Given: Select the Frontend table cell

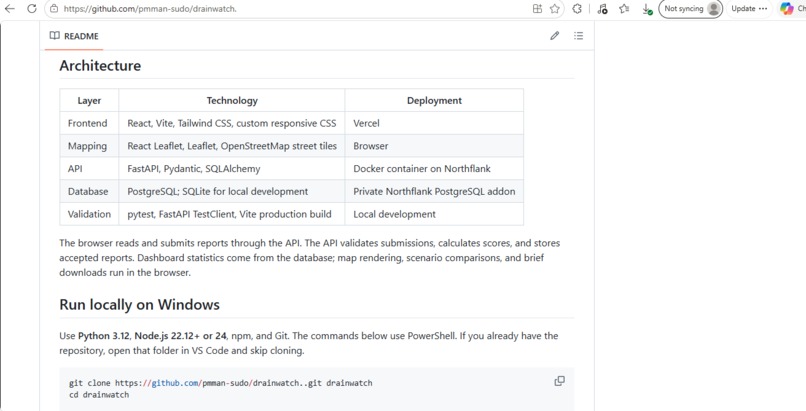Looking at the screenshot, I should 89,123.
